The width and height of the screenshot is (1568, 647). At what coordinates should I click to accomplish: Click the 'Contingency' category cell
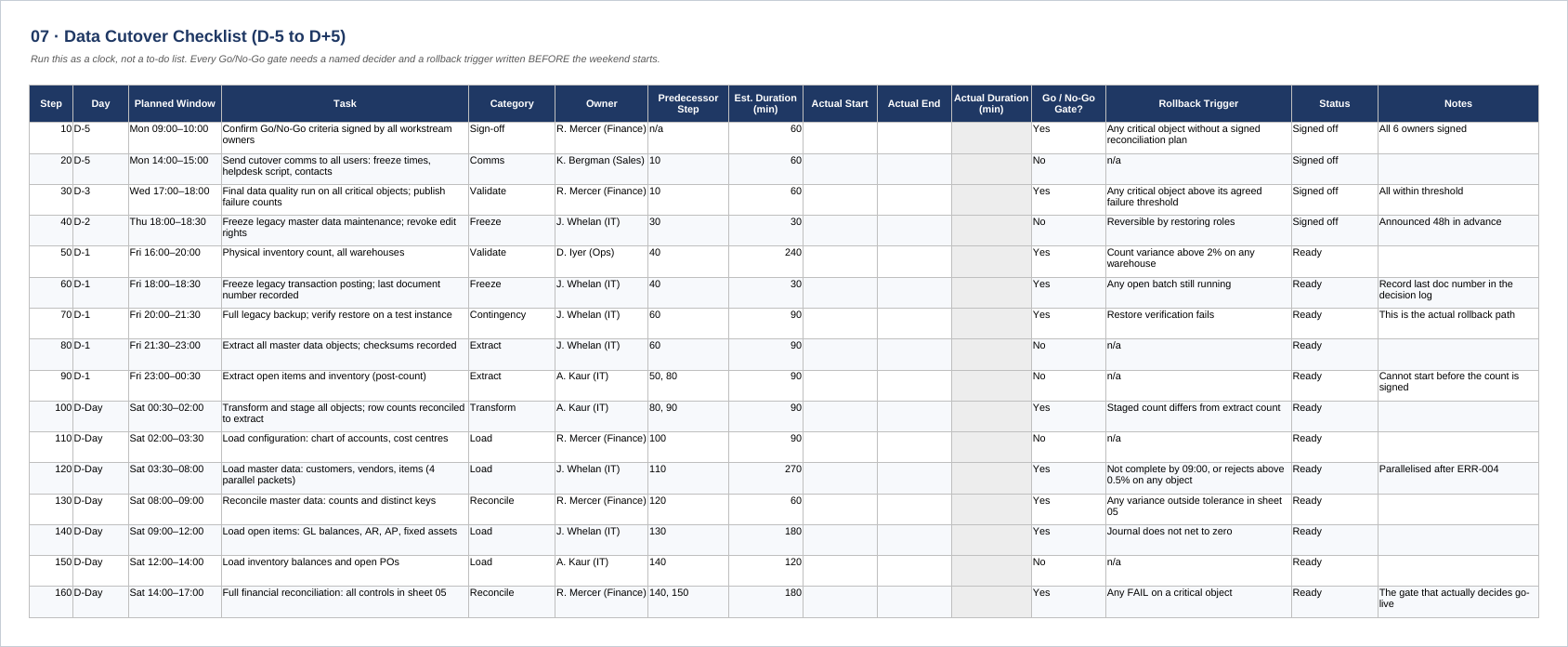coord(512,323)
